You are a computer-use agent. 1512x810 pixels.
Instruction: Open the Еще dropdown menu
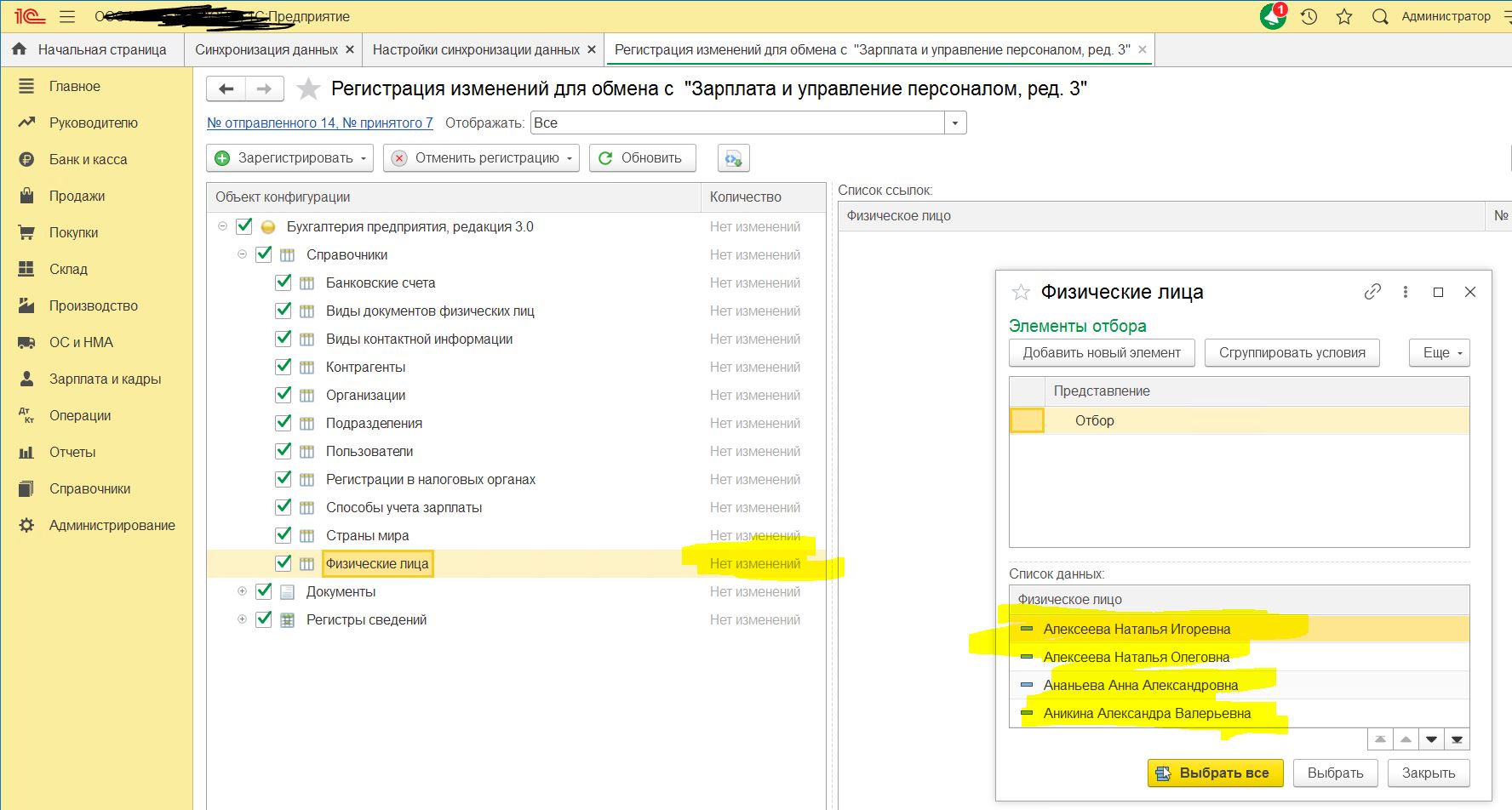[1440, 353]
